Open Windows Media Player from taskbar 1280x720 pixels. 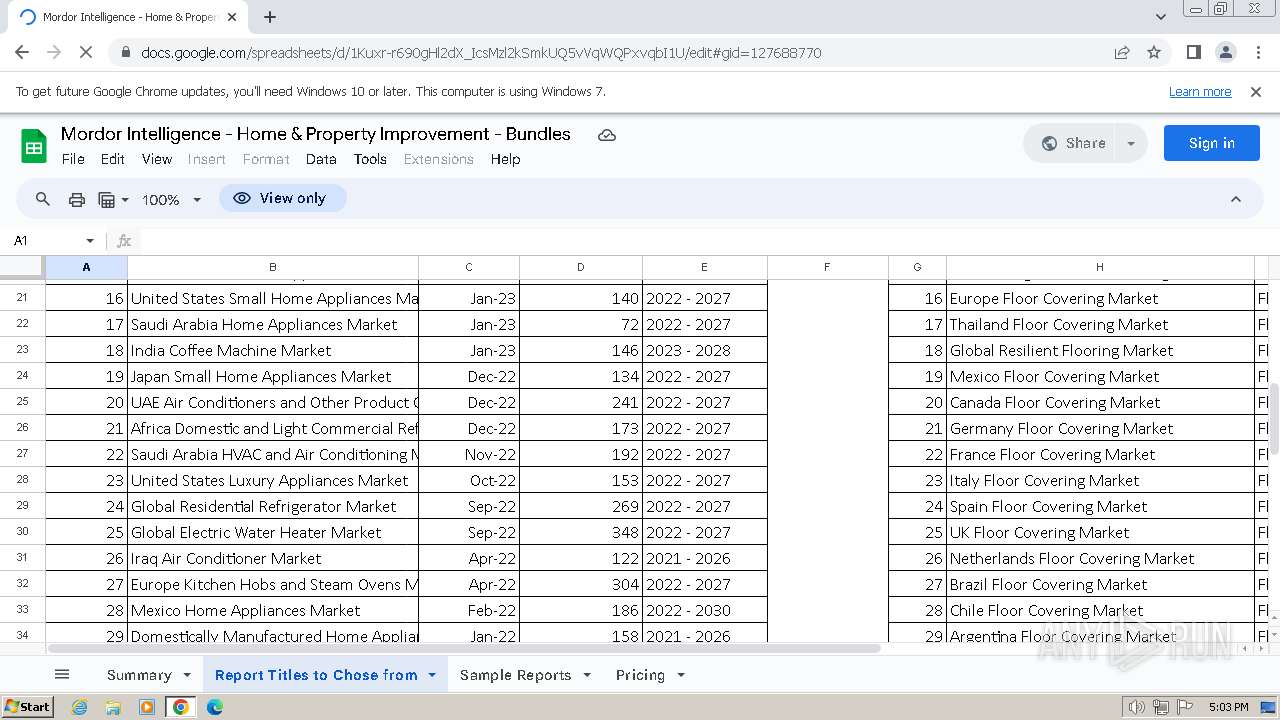coord(147,707)
